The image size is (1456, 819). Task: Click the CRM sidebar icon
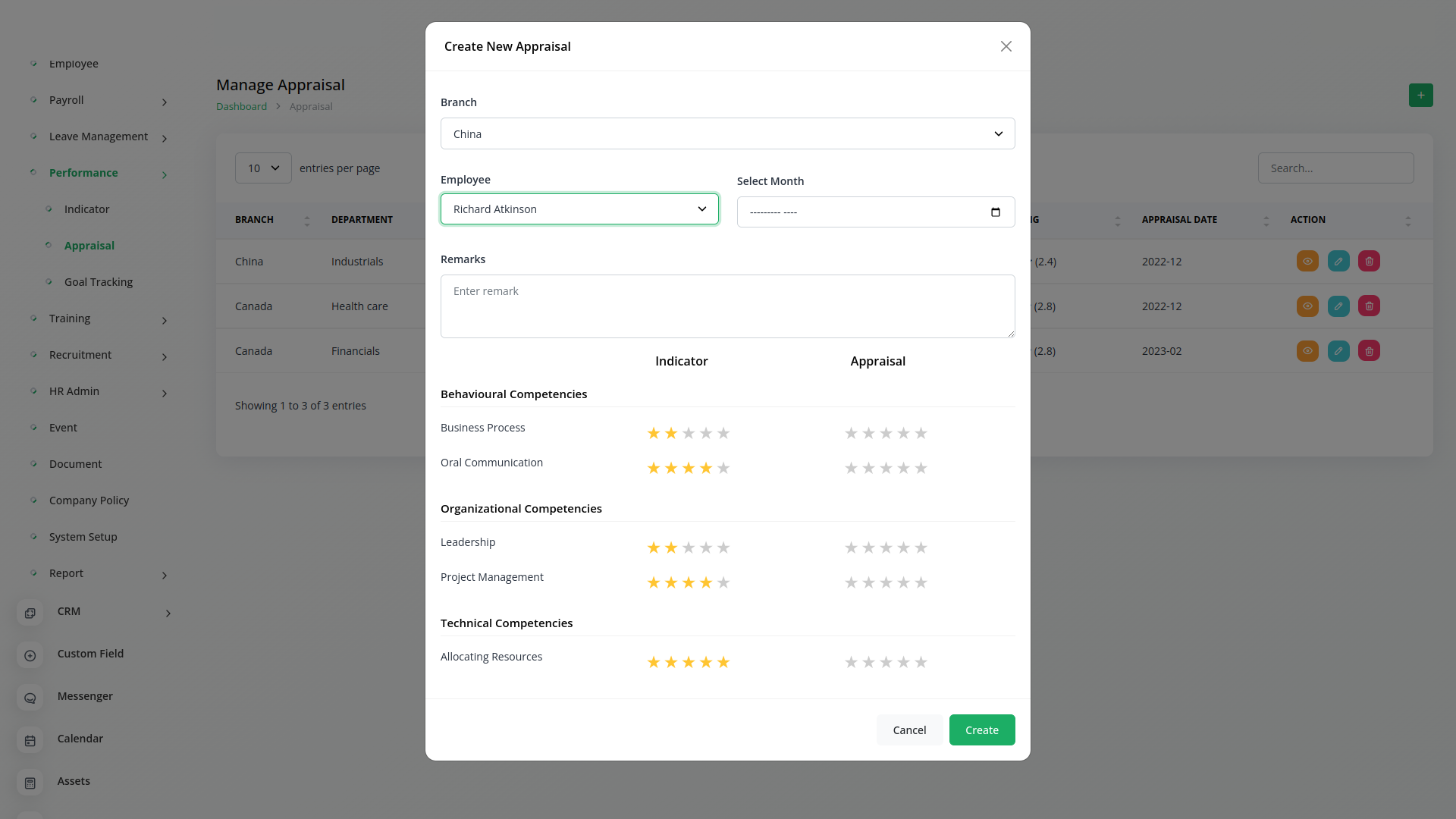tap(30, 613)
